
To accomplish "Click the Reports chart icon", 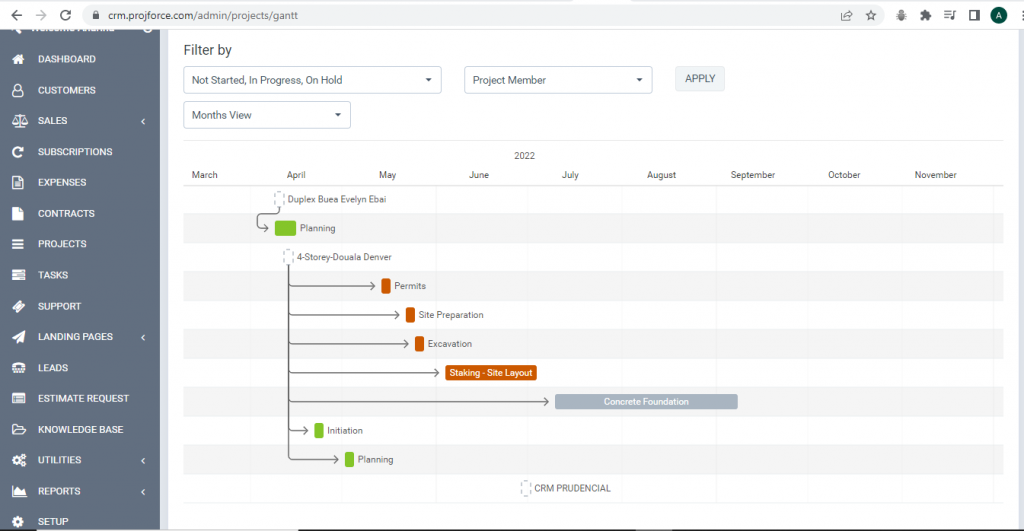I will 17,491.
